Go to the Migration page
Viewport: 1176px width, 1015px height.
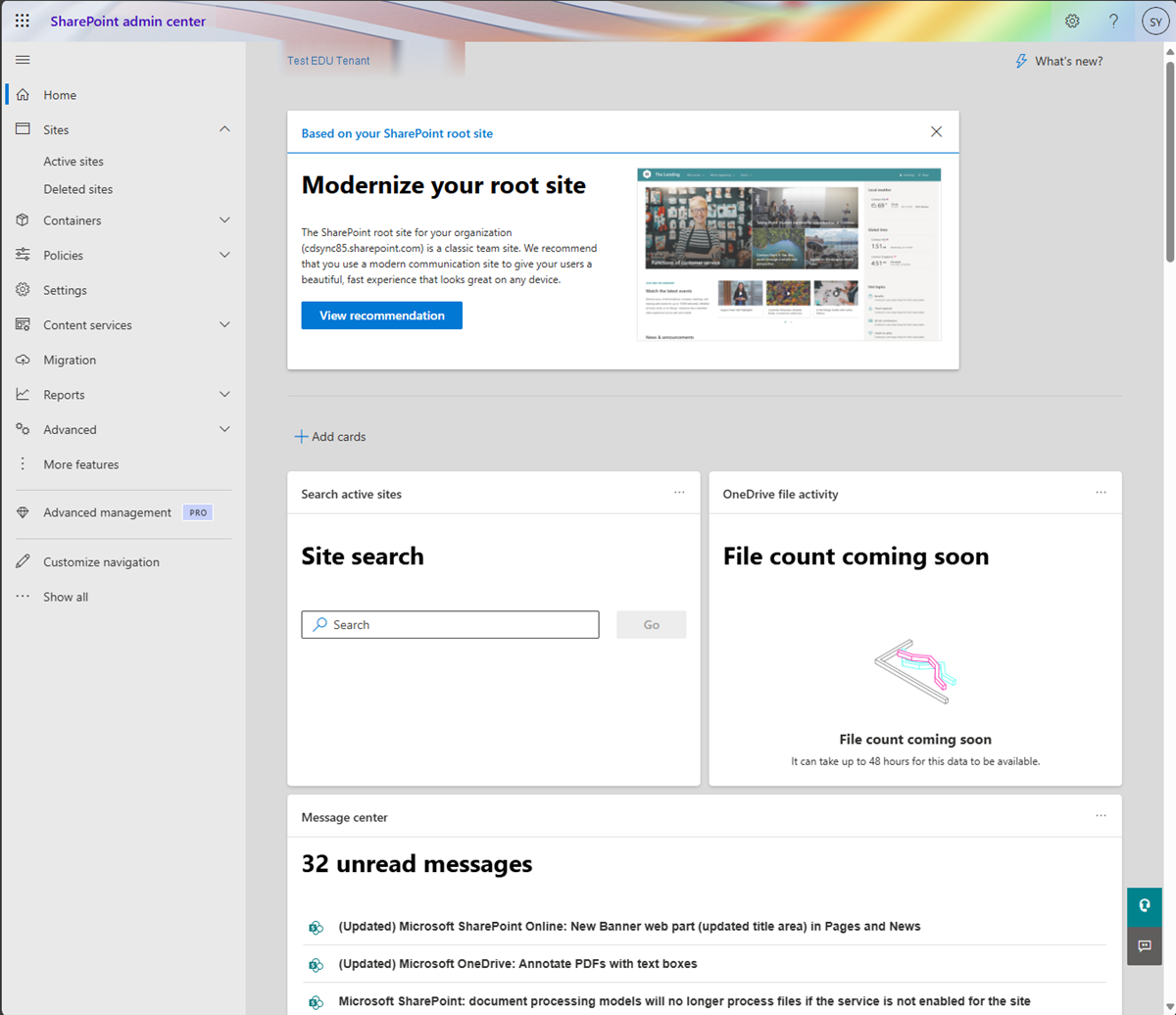click(x=70, y=360)
